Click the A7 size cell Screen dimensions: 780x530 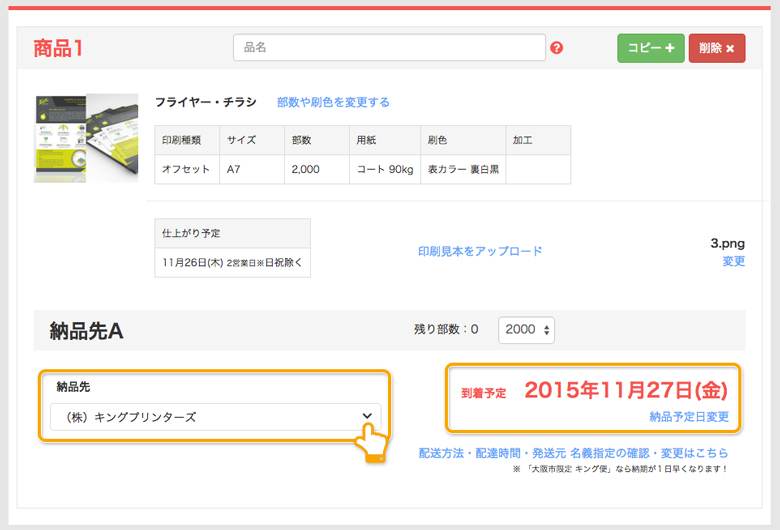[x=251, y=169]
